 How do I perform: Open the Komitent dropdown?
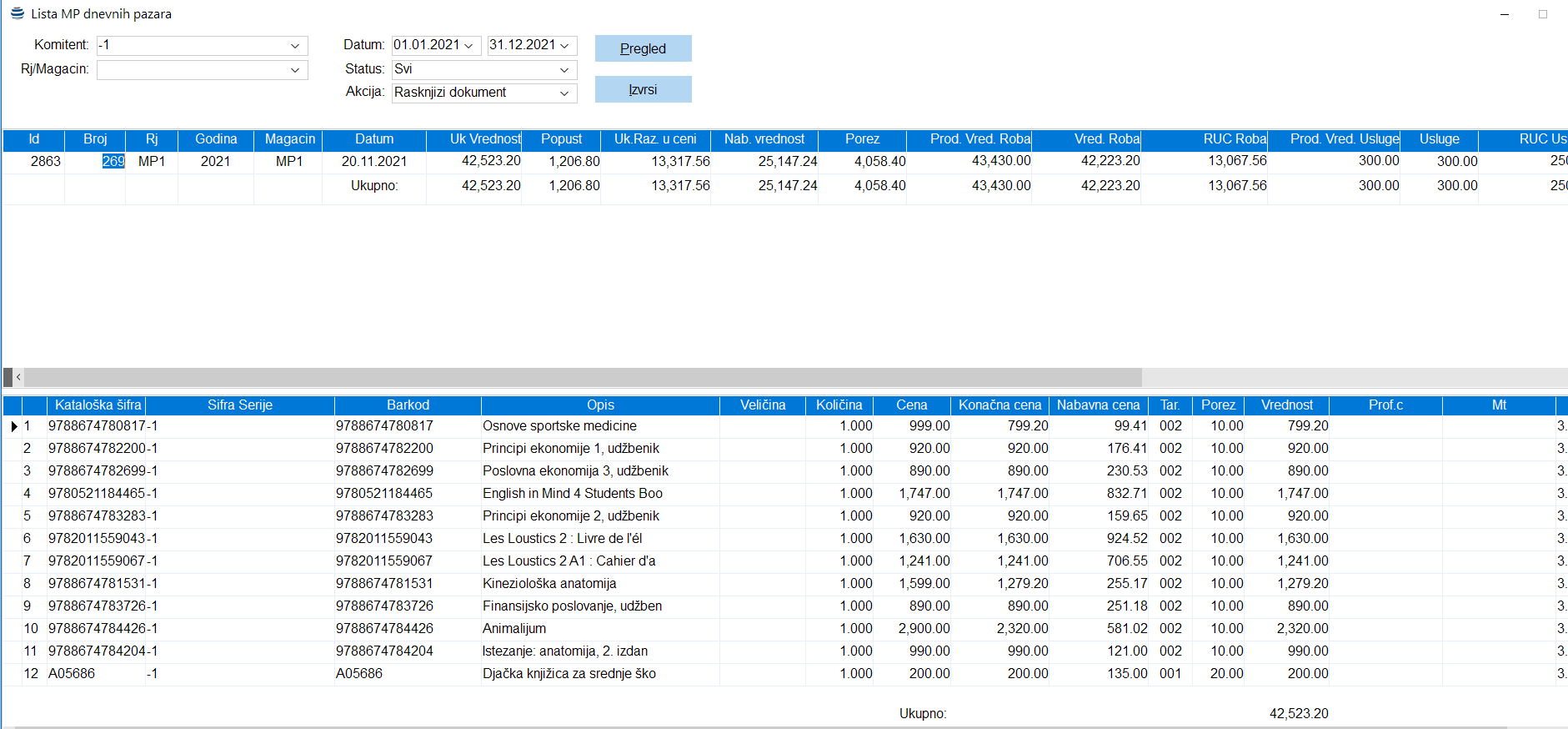click(x=295, y=46)
